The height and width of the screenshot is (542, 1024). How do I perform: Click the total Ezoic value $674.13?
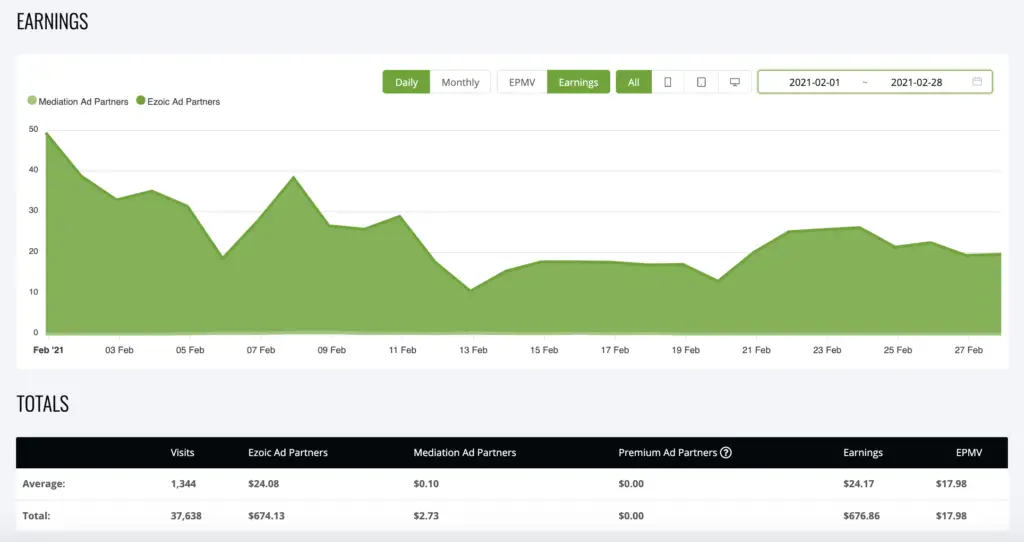click(266, 516)
